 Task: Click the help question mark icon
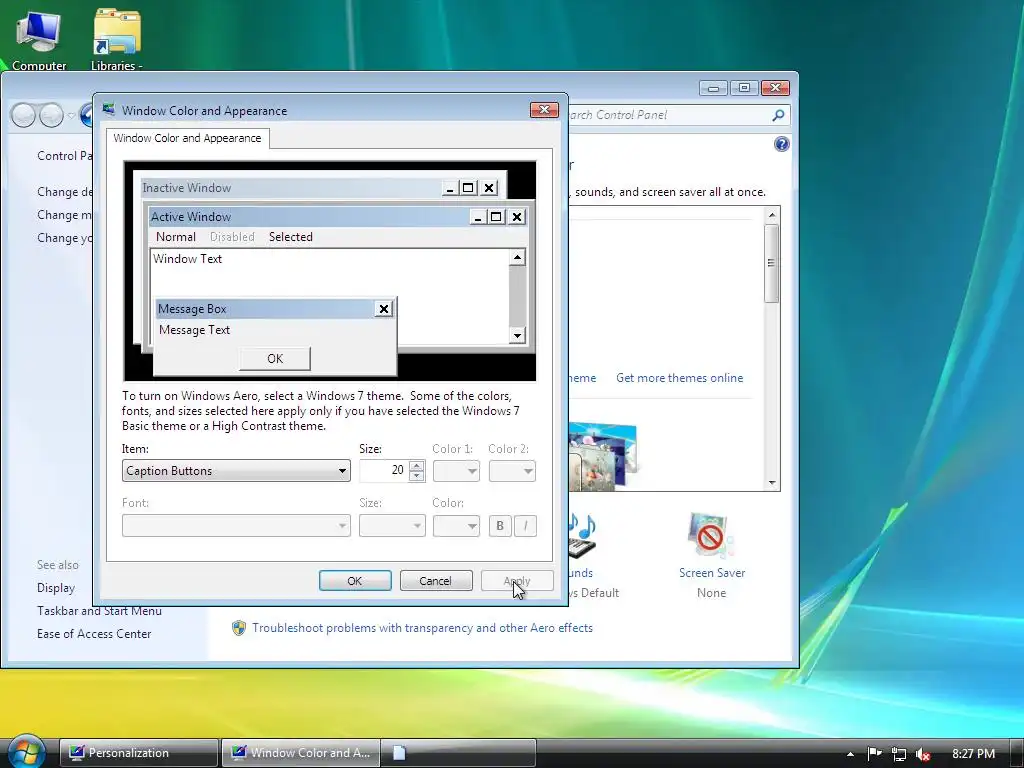(x=781, y=144)
